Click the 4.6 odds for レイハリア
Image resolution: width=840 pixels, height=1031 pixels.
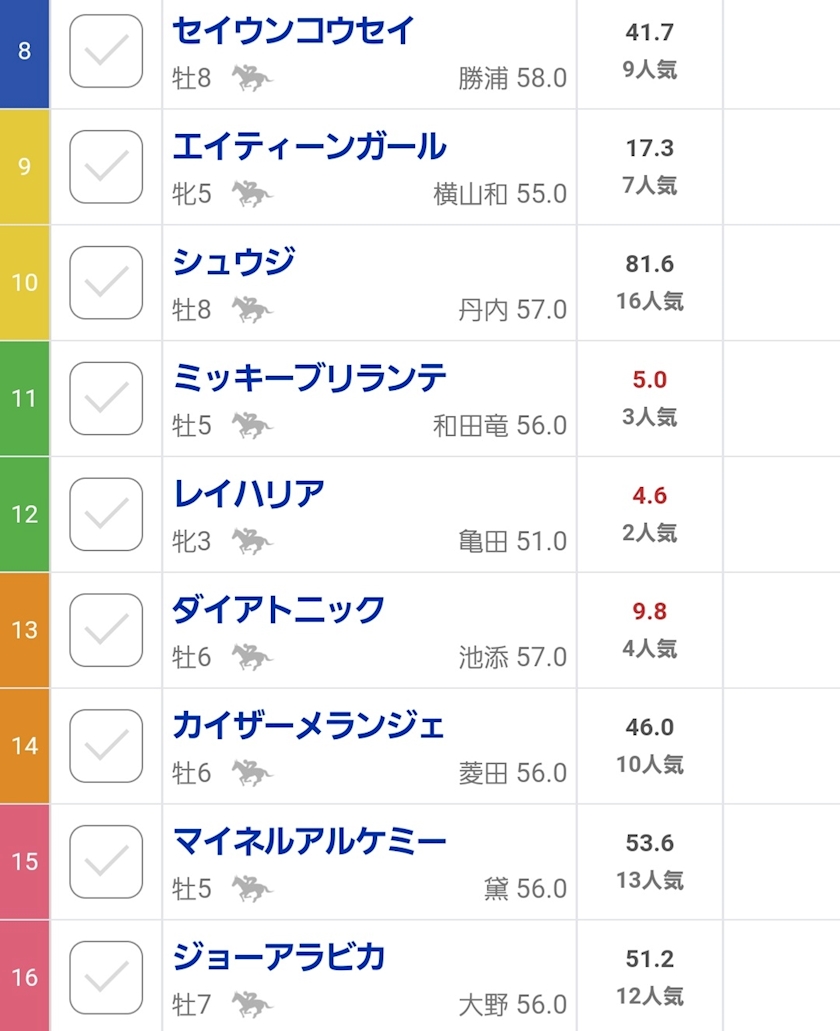(x=649, y=496)
